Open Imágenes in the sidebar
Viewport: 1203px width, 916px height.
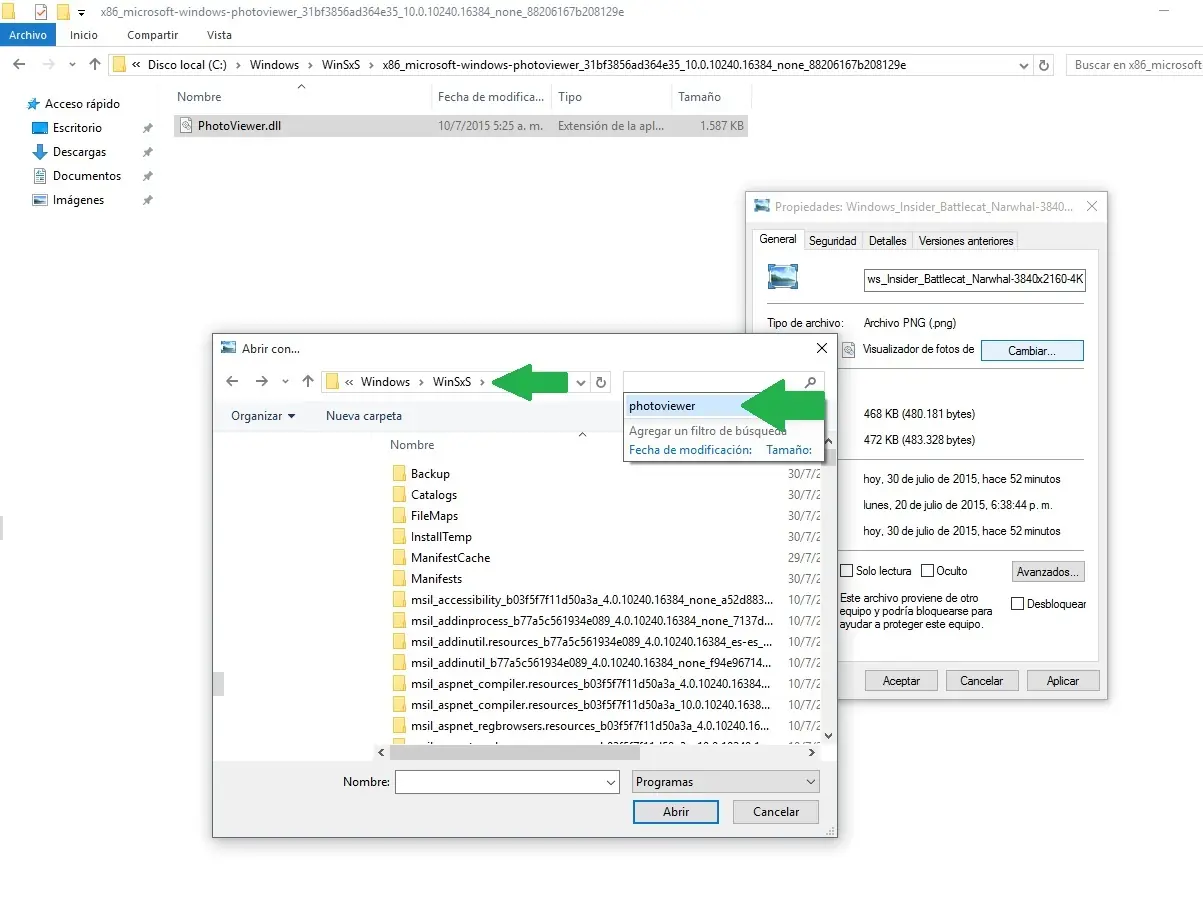(x=78, y=200)
